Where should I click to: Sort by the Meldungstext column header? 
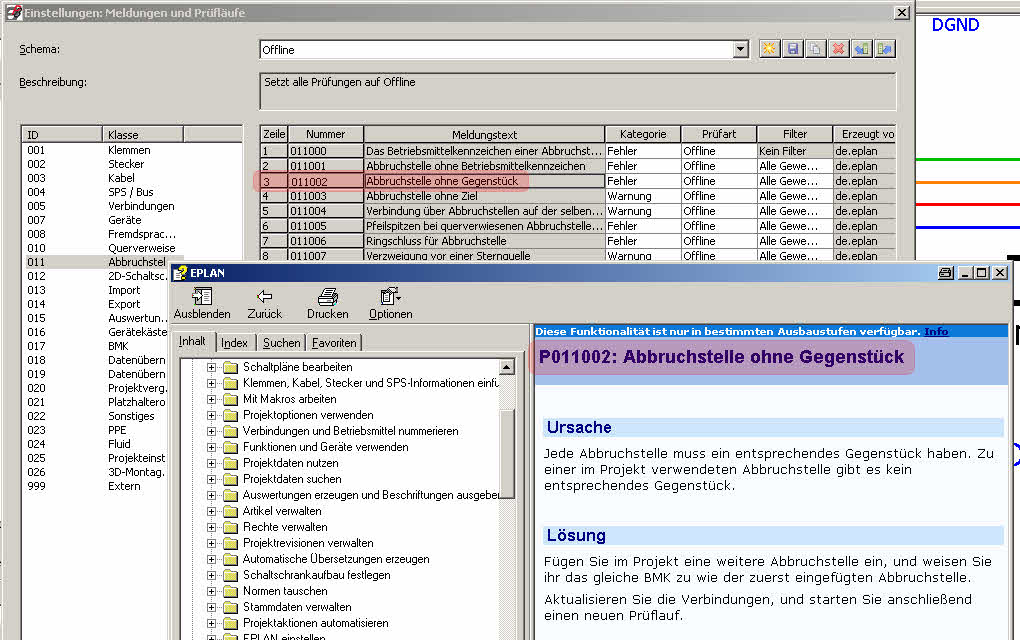tap(484, 134)
